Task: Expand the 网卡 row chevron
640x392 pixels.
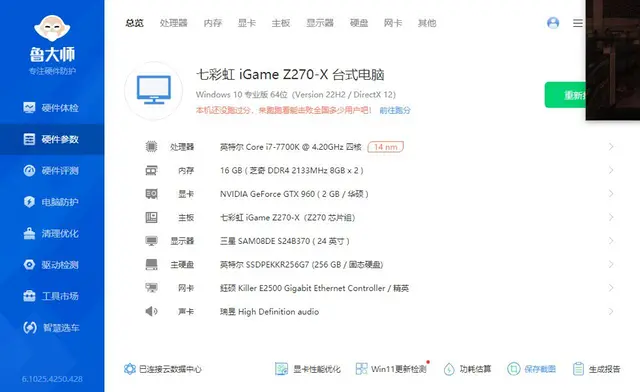Action: click(611, 288)
